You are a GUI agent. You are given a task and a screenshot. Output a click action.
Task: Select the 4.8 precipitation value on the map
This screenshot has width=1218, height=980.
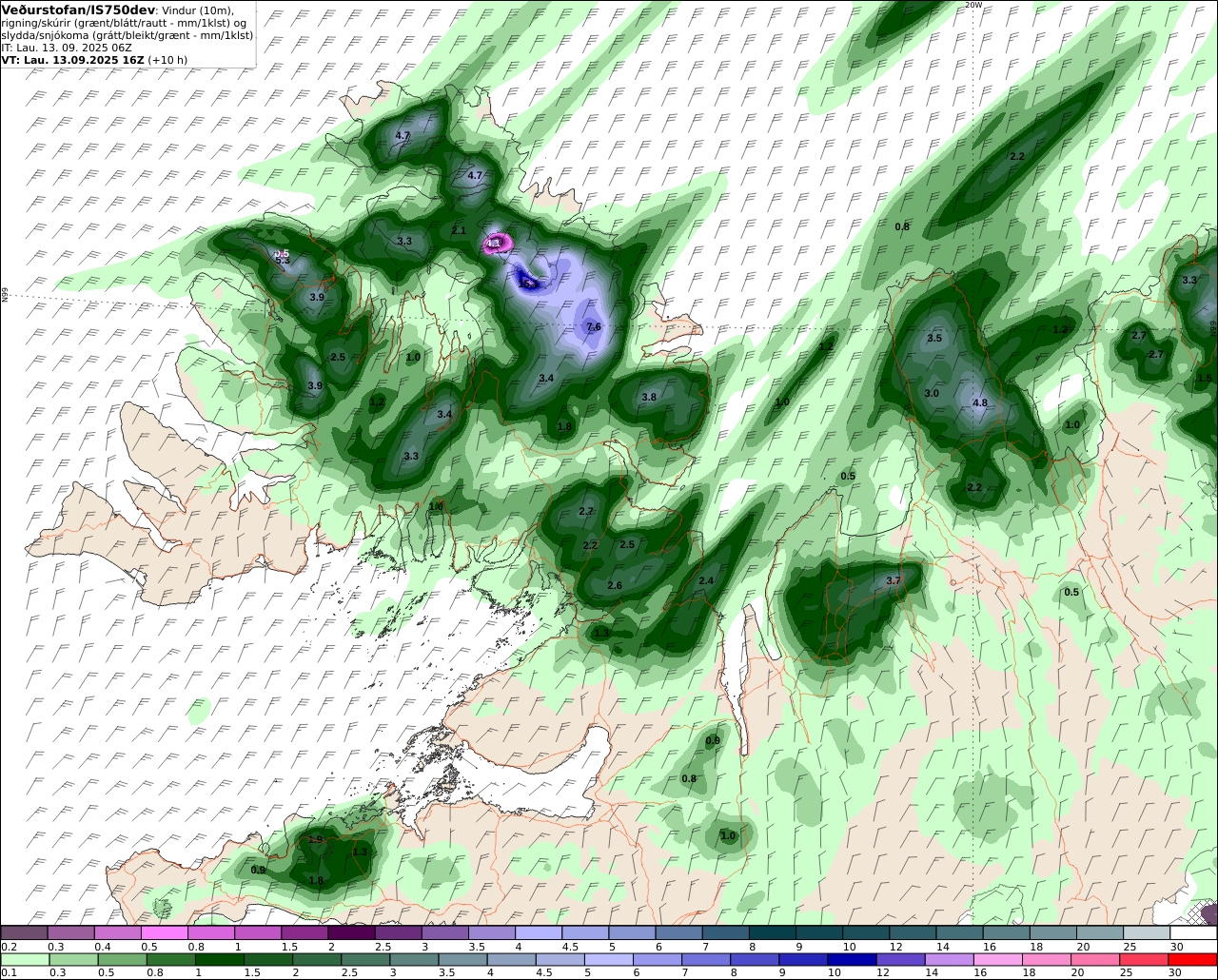pyautogui.click(x=980, y=402)
